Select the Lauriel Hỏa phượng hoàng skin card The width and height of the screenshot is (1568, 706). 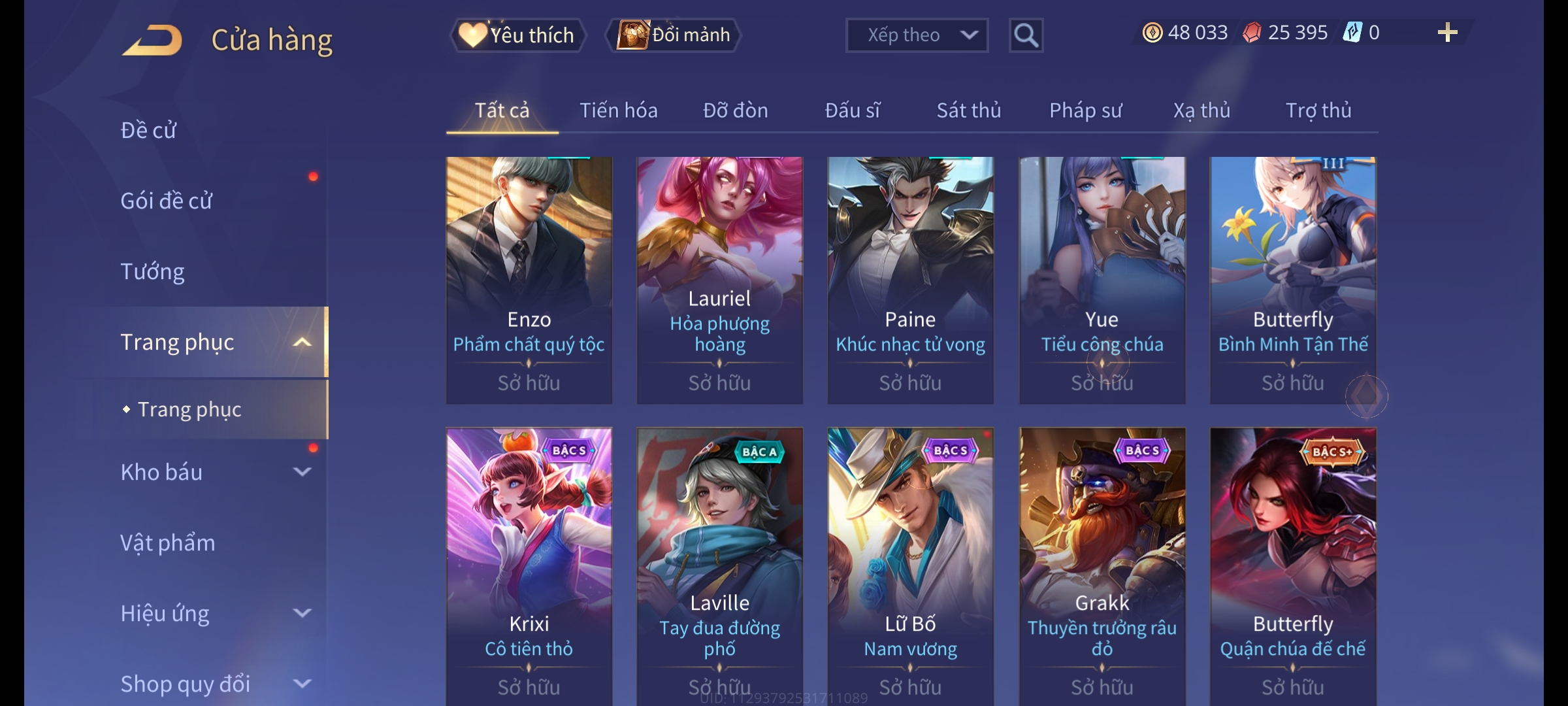[x=719, y=280]
